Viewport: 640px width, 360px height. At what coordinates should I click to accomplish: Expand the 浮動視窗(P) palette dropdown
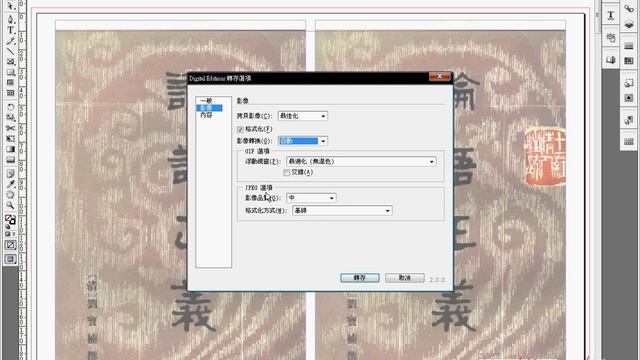coord(361,162)
